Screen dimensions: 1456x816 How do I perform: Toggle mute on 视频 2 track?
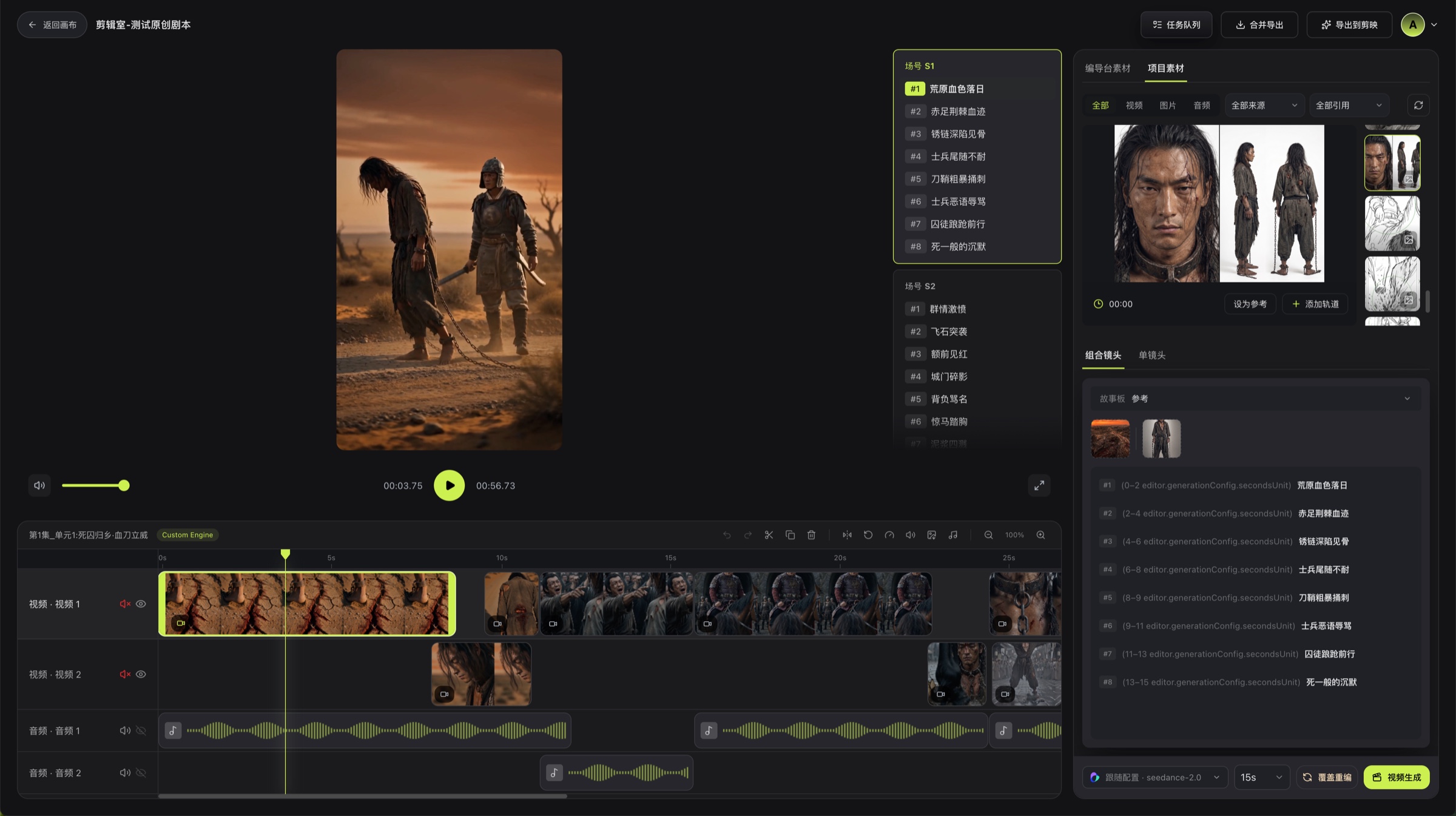[125, 675]
